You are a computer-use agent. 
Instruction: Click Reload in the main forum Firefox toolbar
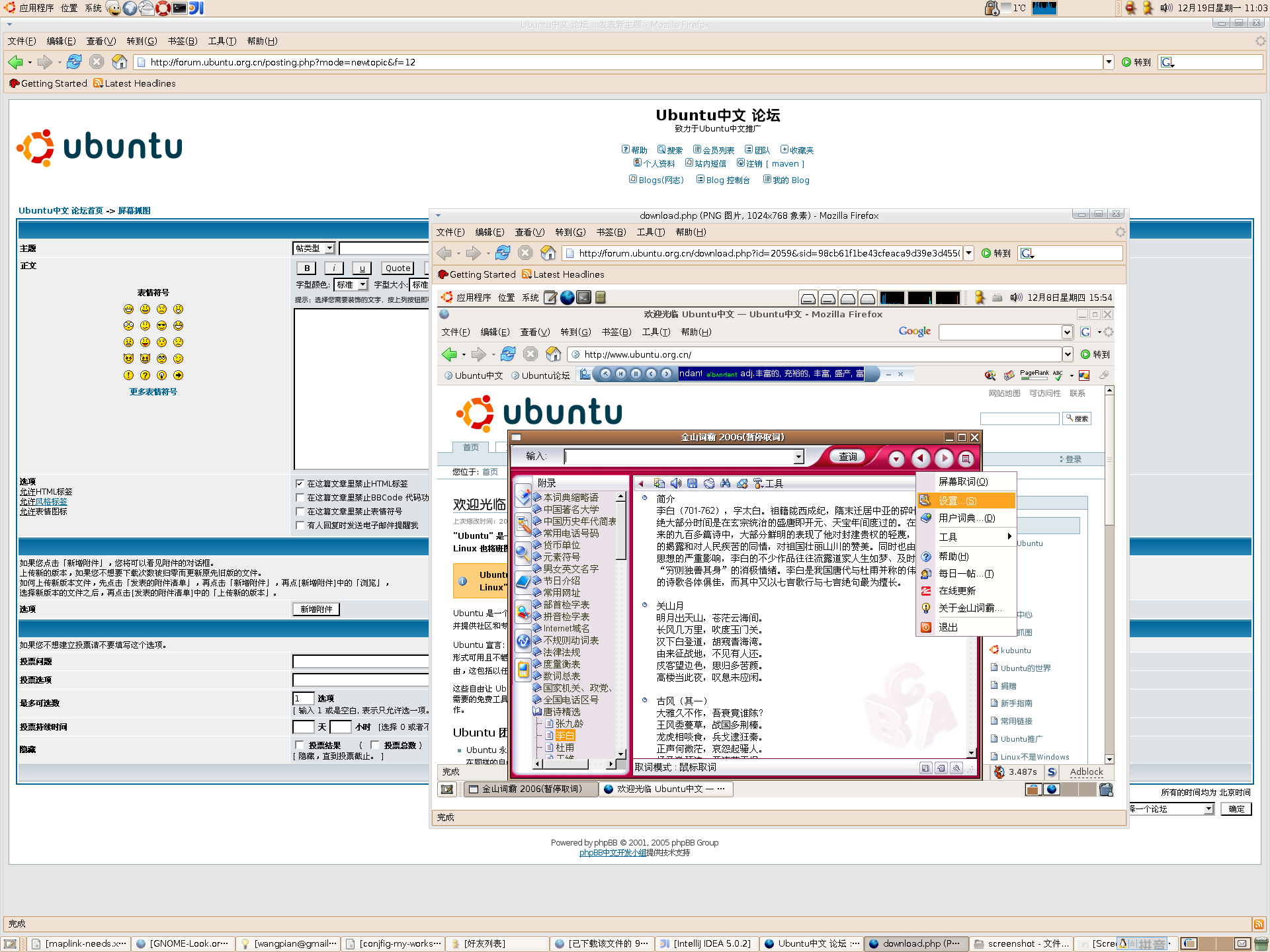[74, 62]
